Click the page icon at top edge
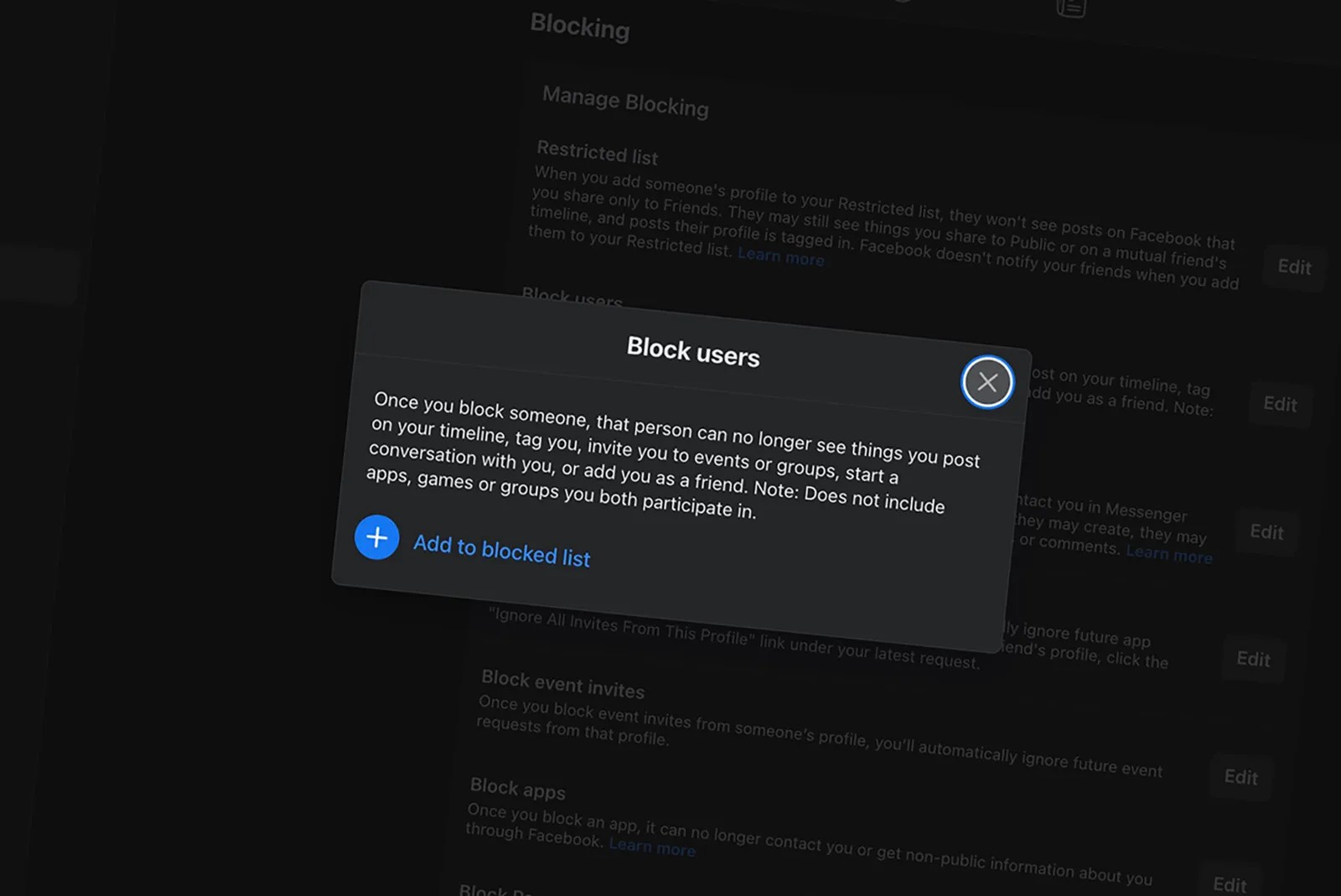The image size is (1341, 896). (1071, 8)
